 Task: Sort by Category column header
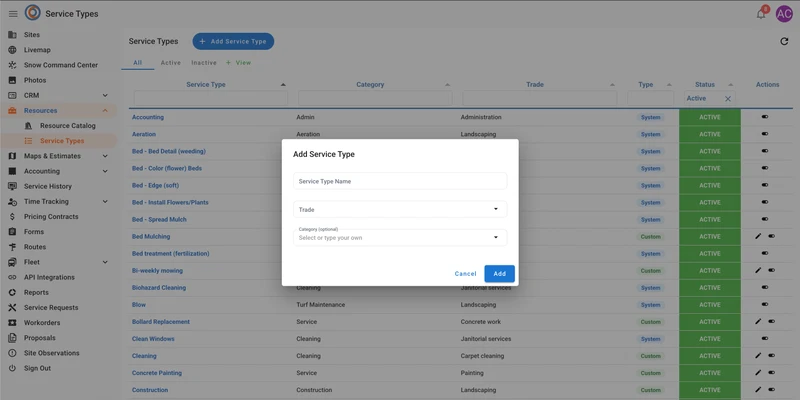370,85
